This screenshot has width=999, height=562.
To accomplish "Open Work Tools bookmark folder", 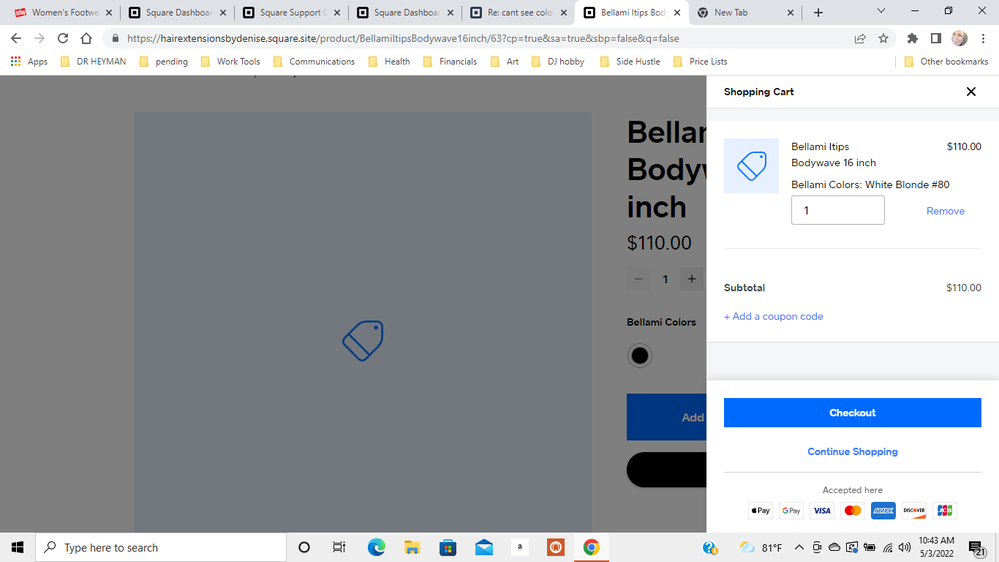I will tap(230, 62).
